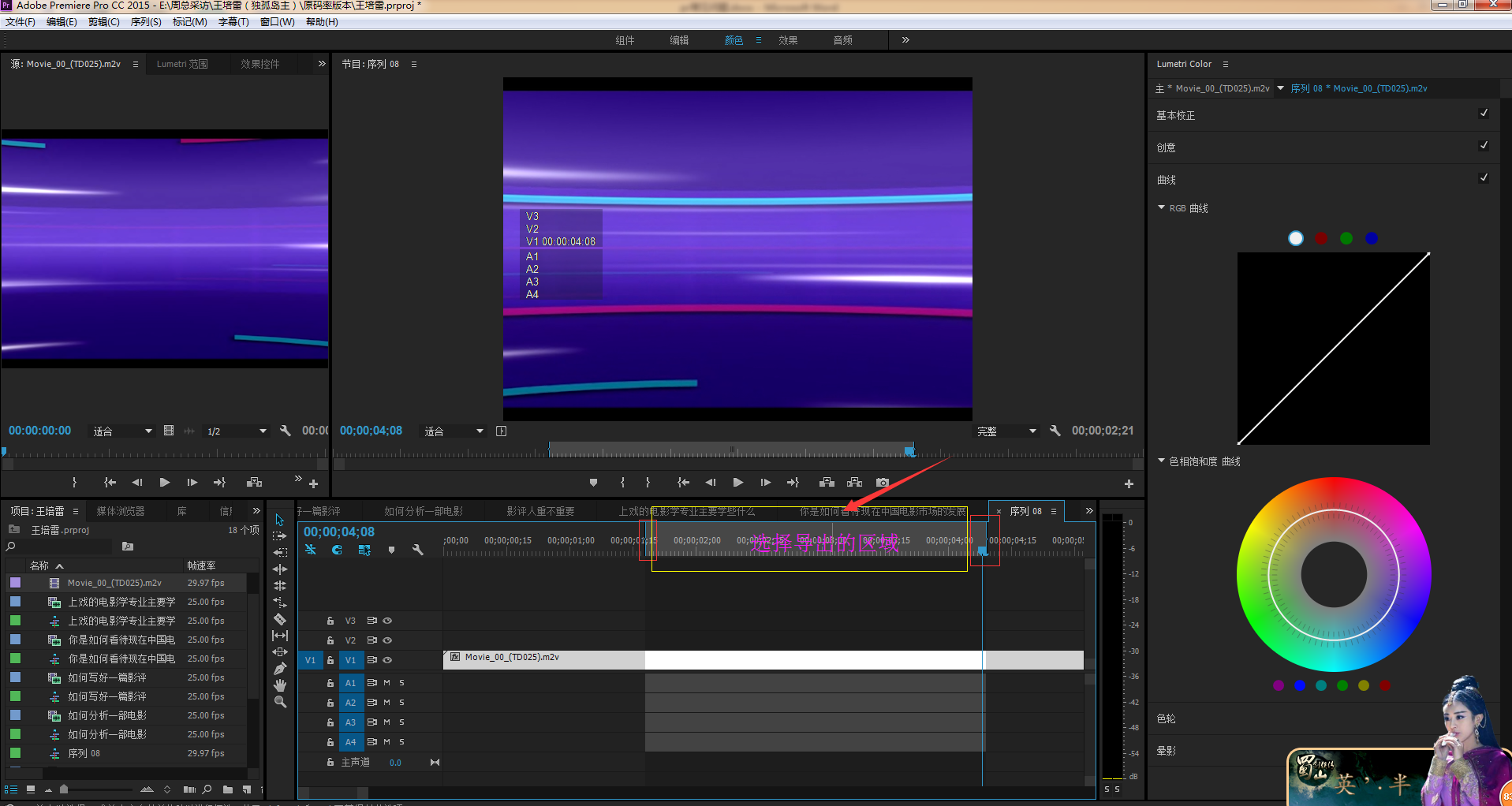Select the Hand tool in the toolbar

pyautogui.click(x=280, y=685)
